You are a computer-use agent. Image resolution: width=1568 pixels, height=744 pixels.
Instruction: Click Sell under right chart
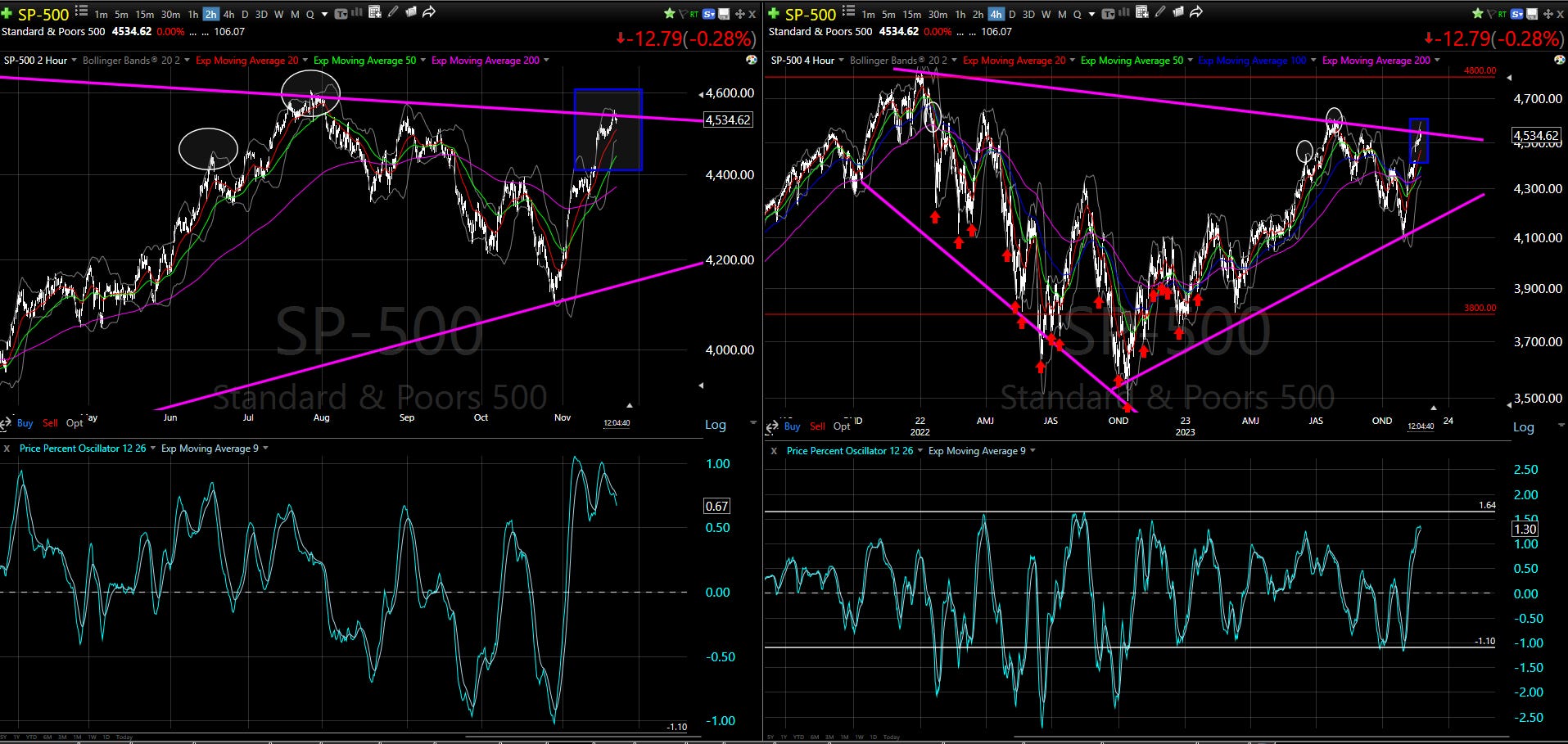[817, 426]
